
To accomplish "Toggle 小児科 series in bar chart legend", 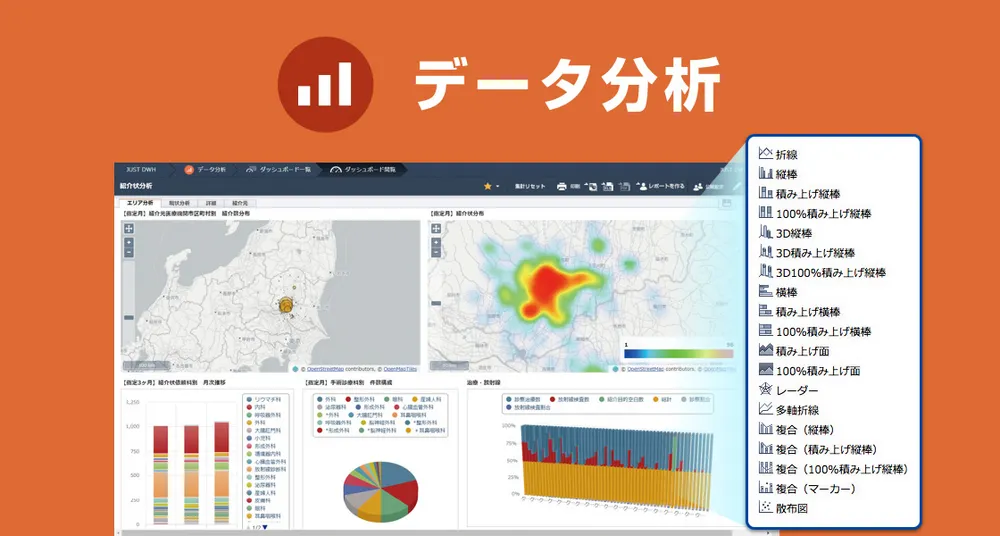I will [258, 438].
